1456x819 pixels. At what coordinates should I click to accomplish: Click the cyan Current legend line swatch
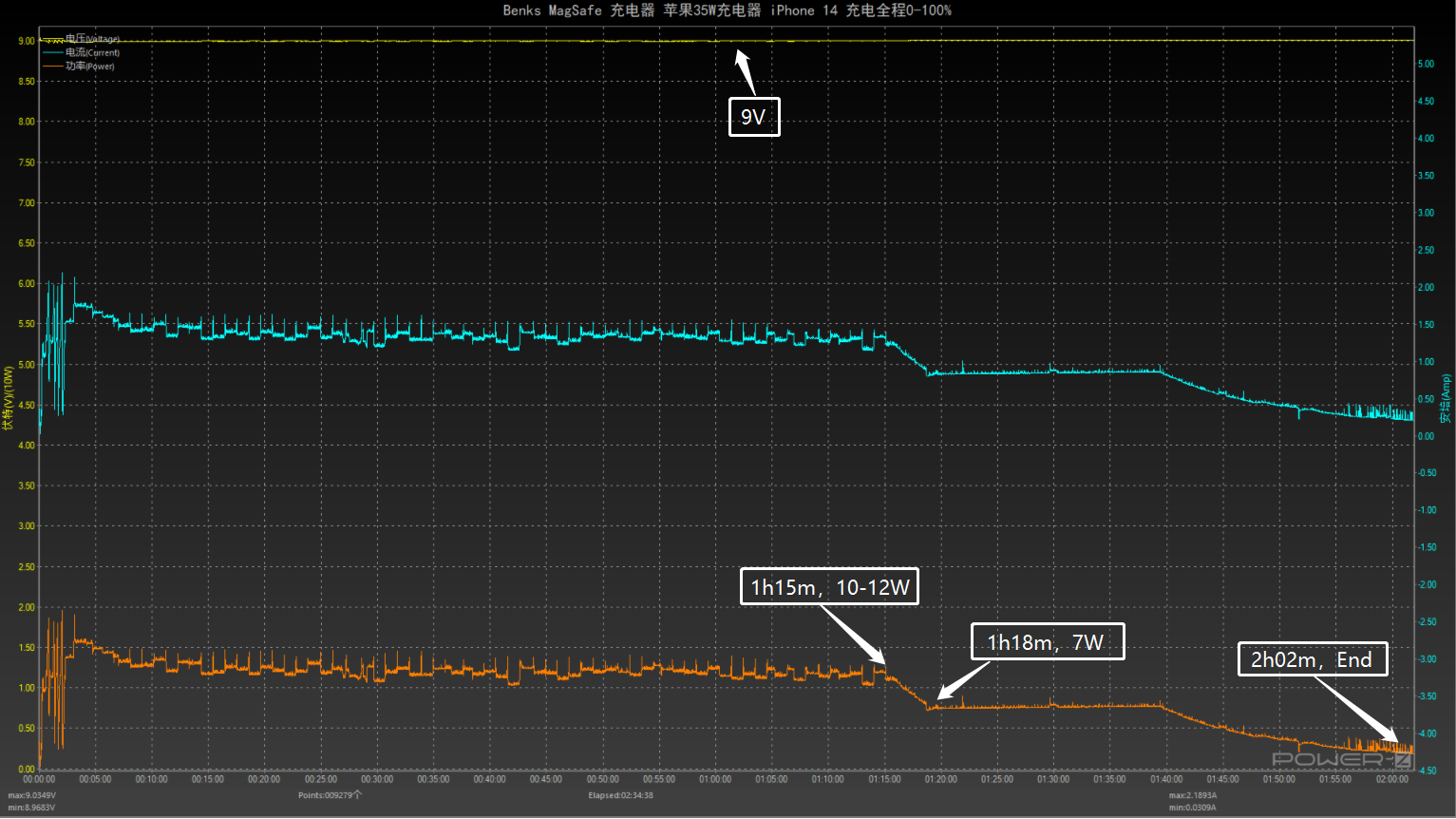(52, 53)
